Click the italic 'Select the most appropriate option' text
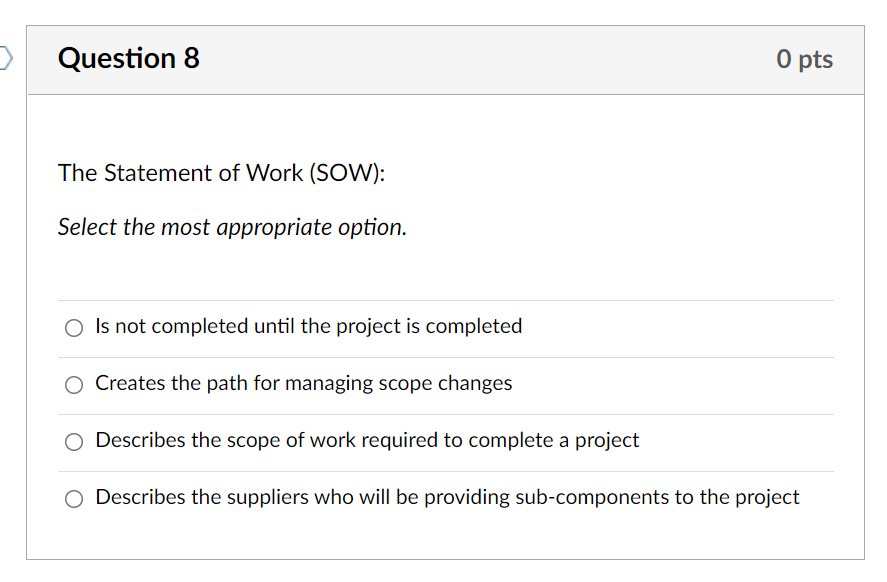This screenshot has width=887, height=582. click(x=231, y=227)
